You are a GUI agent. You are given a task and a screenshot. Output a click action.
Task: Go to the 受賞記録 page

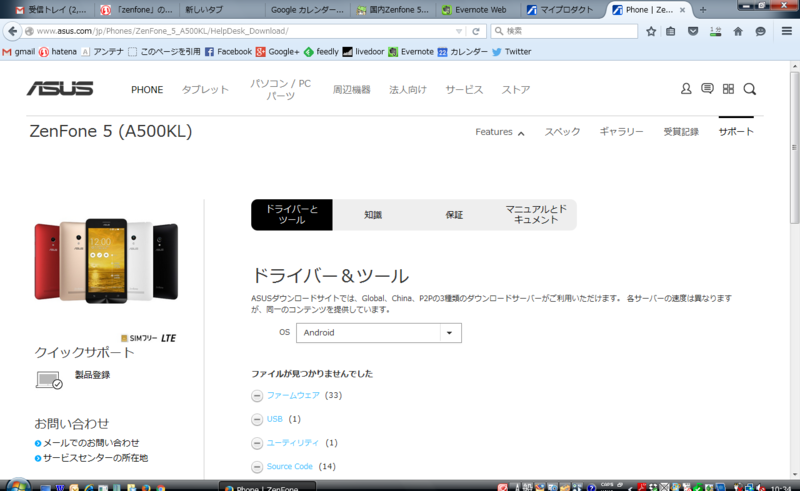coord(681,132)
